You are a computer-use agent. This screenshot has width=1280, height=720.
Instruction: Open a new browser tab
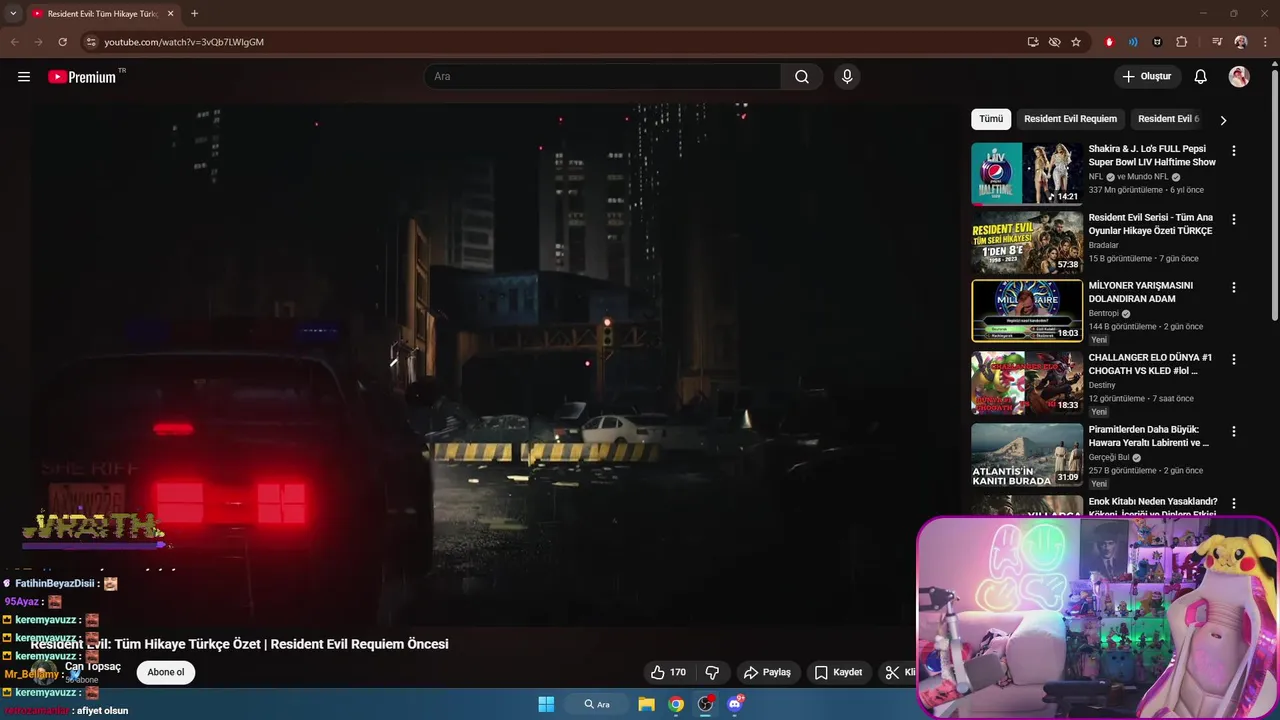coord(194,14)
